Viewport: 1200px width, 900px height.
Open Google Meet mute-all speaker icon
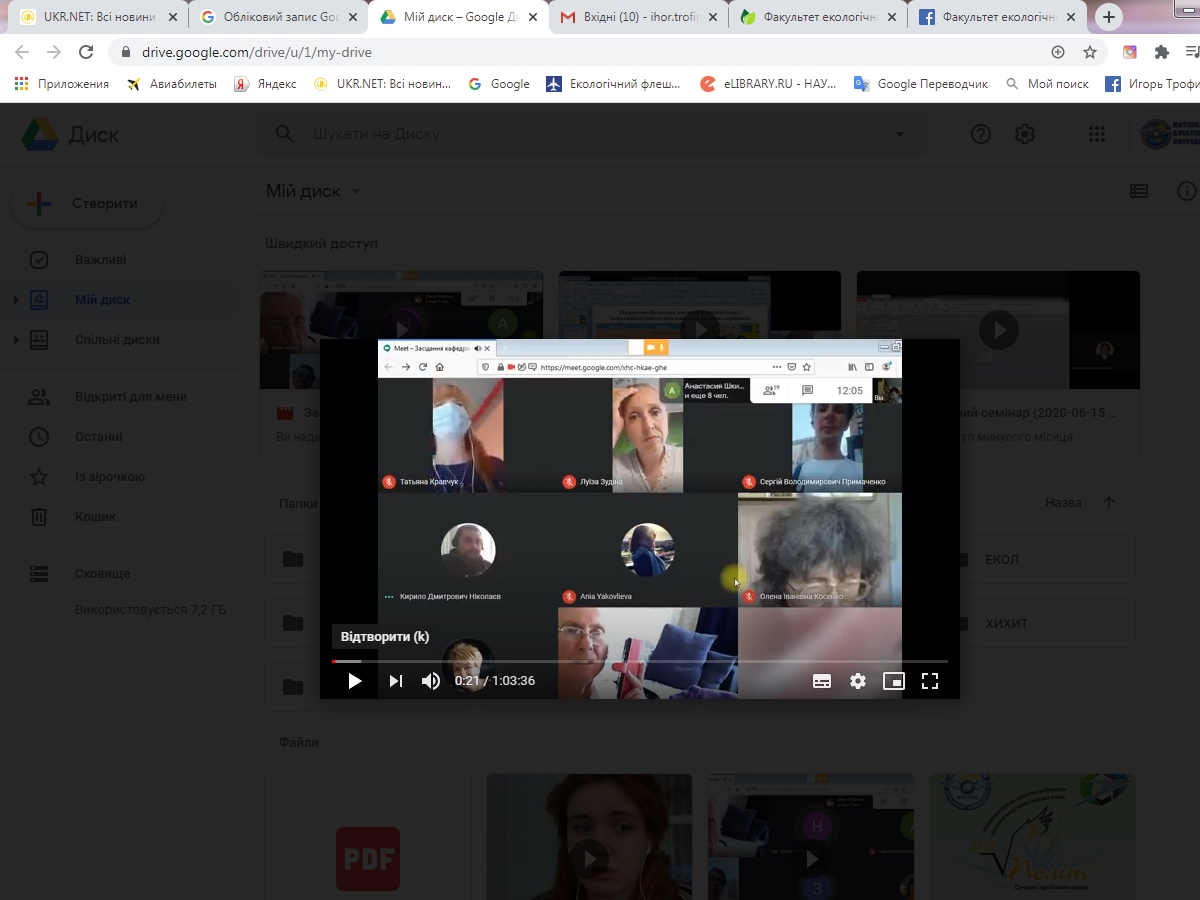coord(478,348)
